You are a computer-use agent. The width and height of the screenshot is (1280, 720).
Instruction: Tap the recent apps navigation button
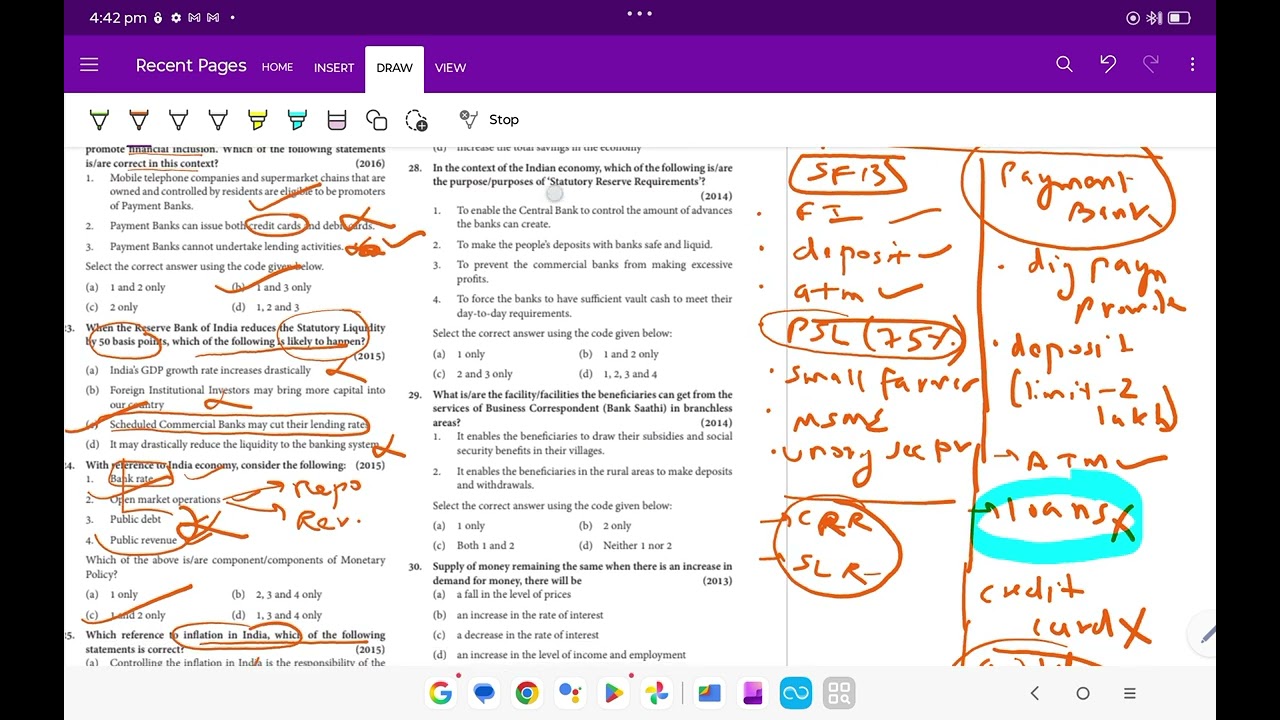[x=1130, y=693]
